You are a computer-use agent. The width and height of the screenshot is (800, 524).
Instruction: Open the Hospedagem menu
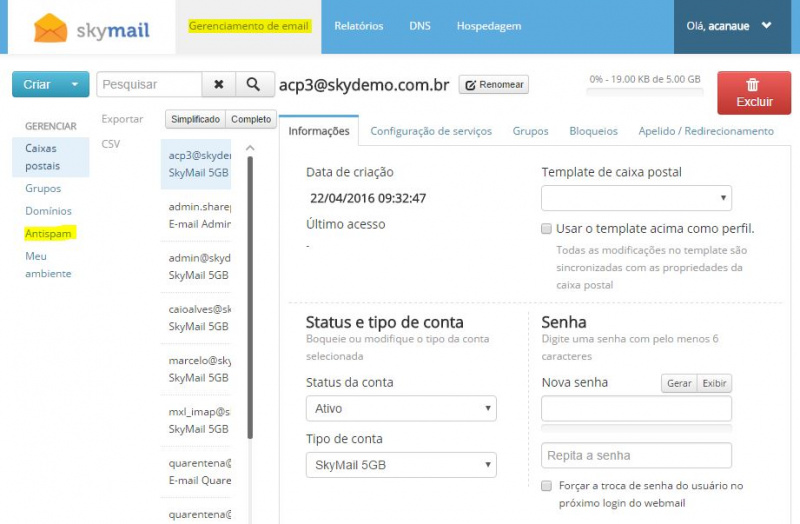click(x=489, y=26)
